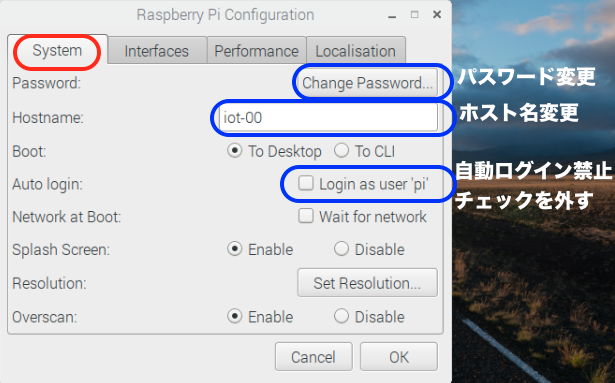
Task: Open the Interfaces tab
Action: pos(157,51)
